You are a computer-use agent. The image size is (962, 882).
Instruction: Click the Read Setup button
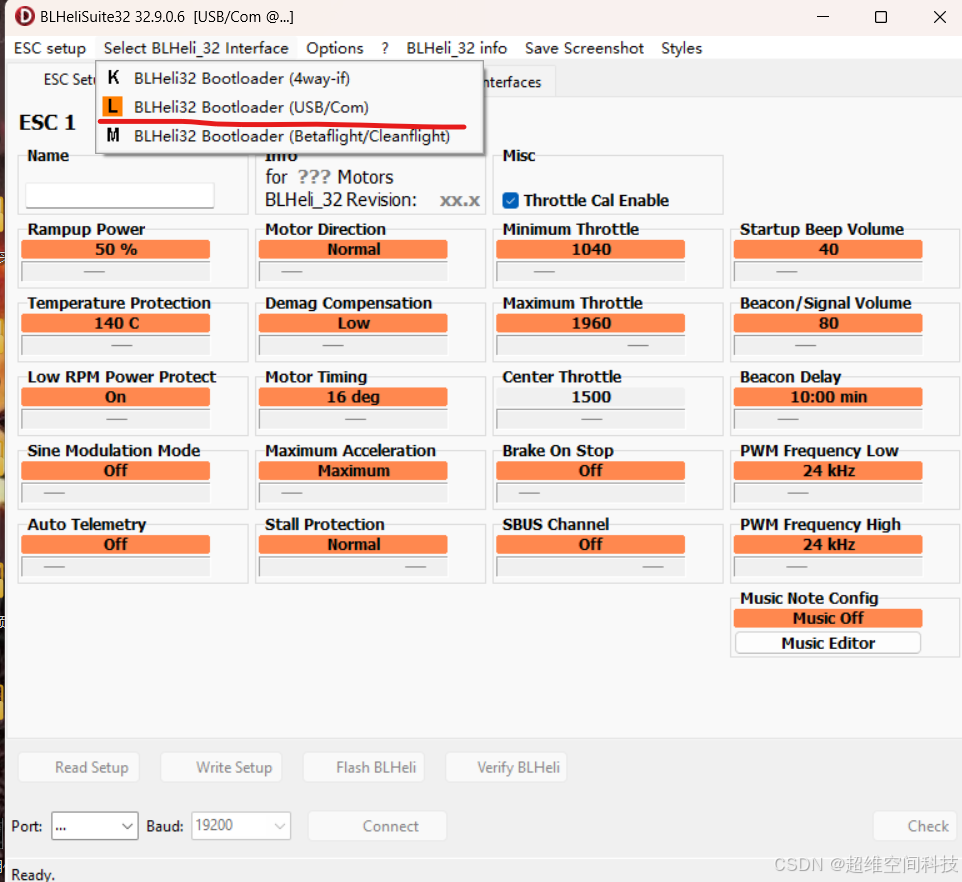[79, 767]
